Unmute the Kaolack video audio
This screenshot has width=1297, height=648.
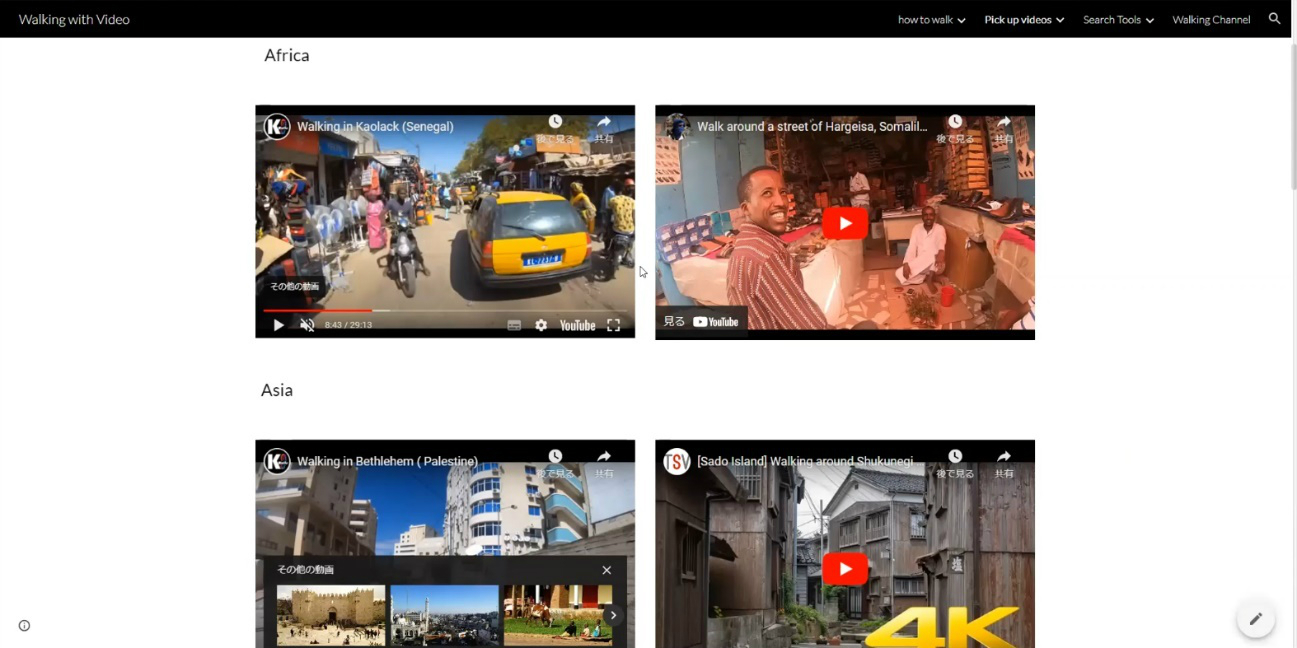pyautogui.click(x=307, y=325)
